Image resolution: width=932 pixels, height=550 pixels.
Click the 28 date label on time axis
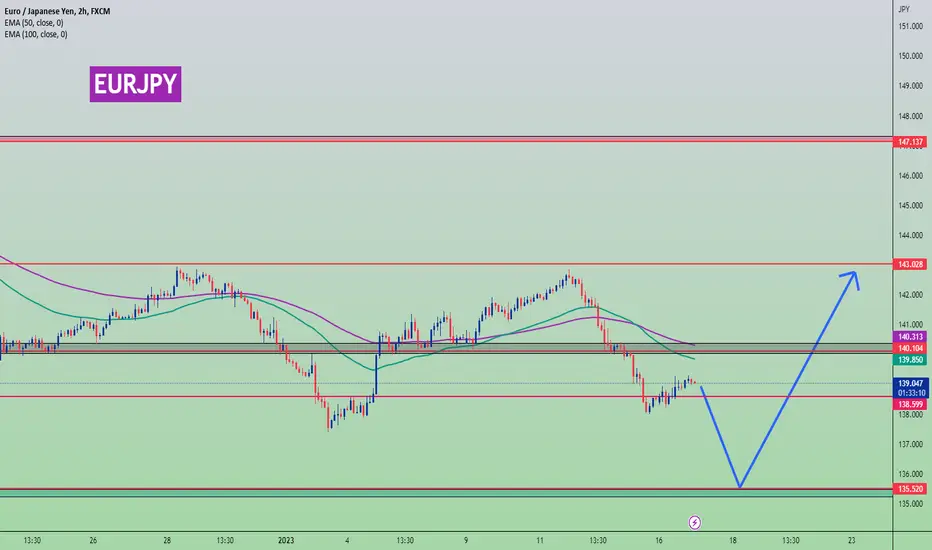point(167,540)
